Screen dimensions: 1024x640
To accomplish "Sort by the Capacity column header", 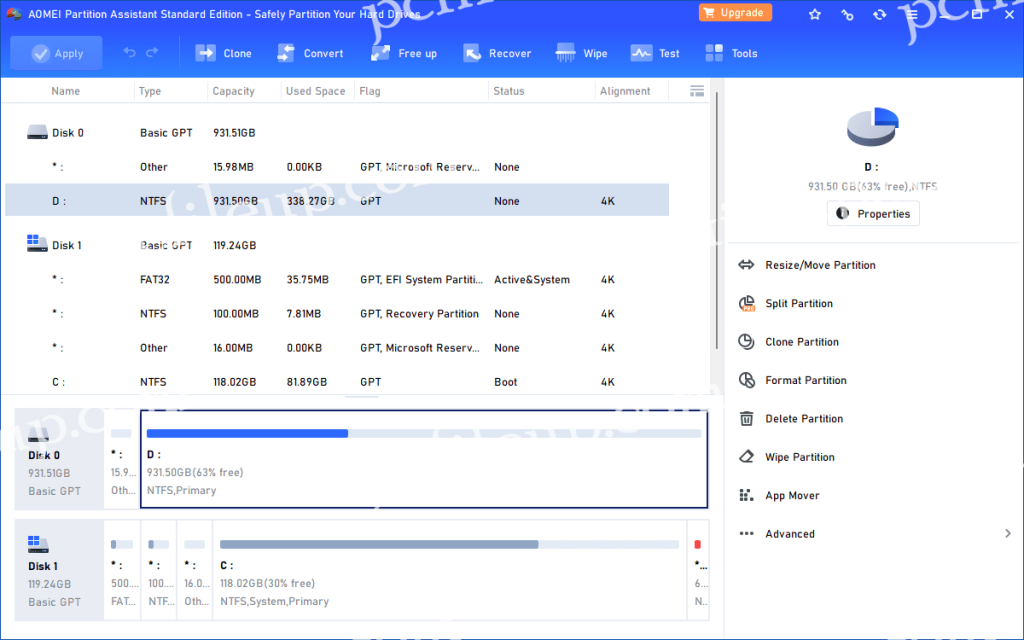I will 233,91.
